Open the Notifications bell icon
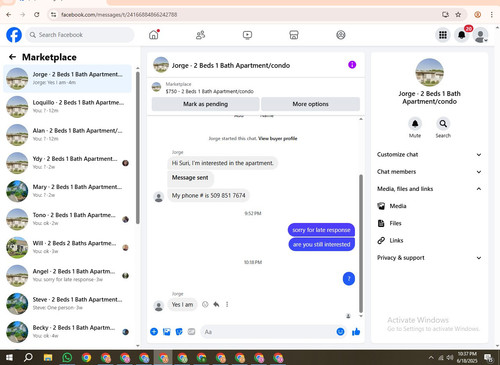 coord(462,35)
